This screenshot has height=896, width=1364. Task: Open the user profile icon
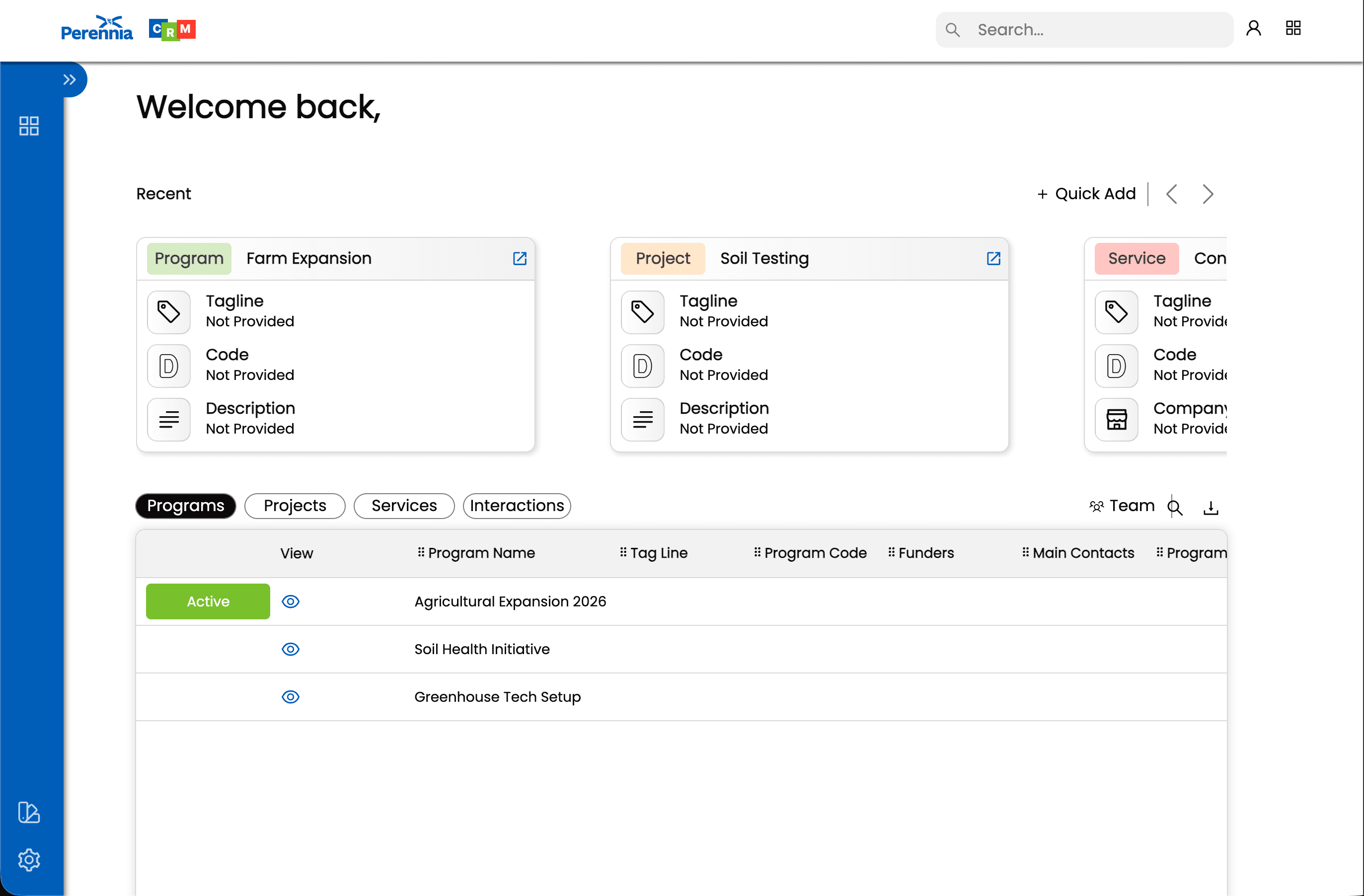click(x=1254, y=29)
